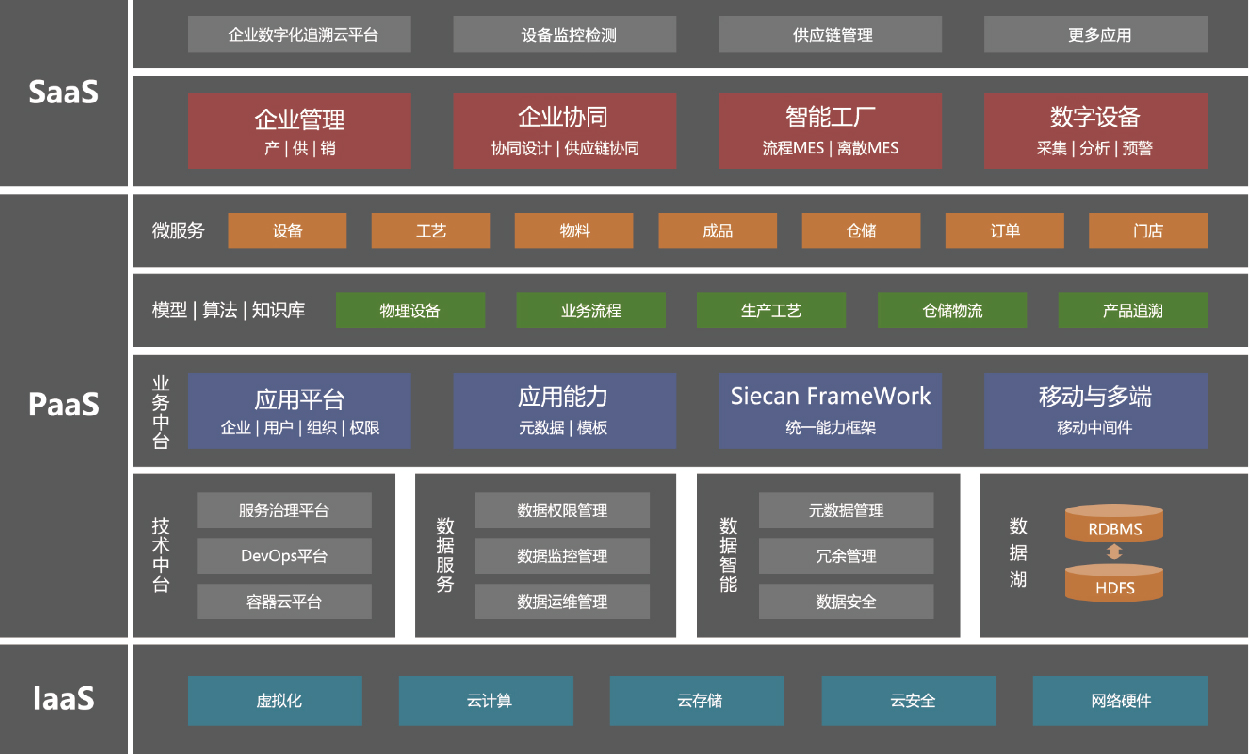Choose the 成品 microservice block

click(718, 231)
